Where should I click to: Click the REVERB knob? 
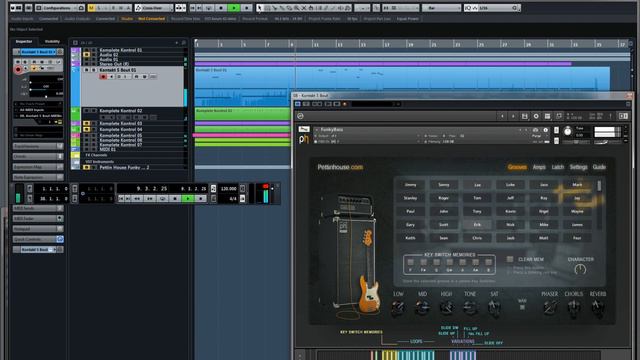[x=598, y=308]
